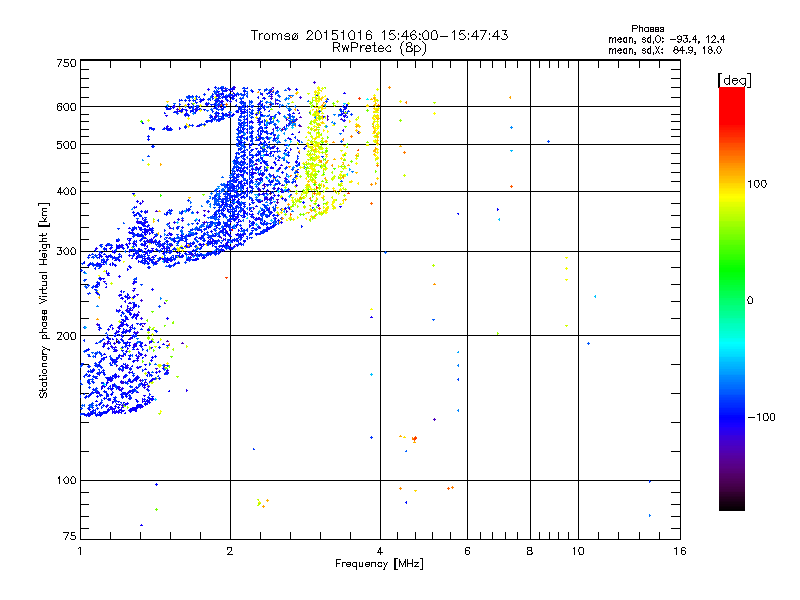Click the 'mean, sd,X: 84.9, 18.0' line
Screen dimensions: 800x600
pos(665,50)
